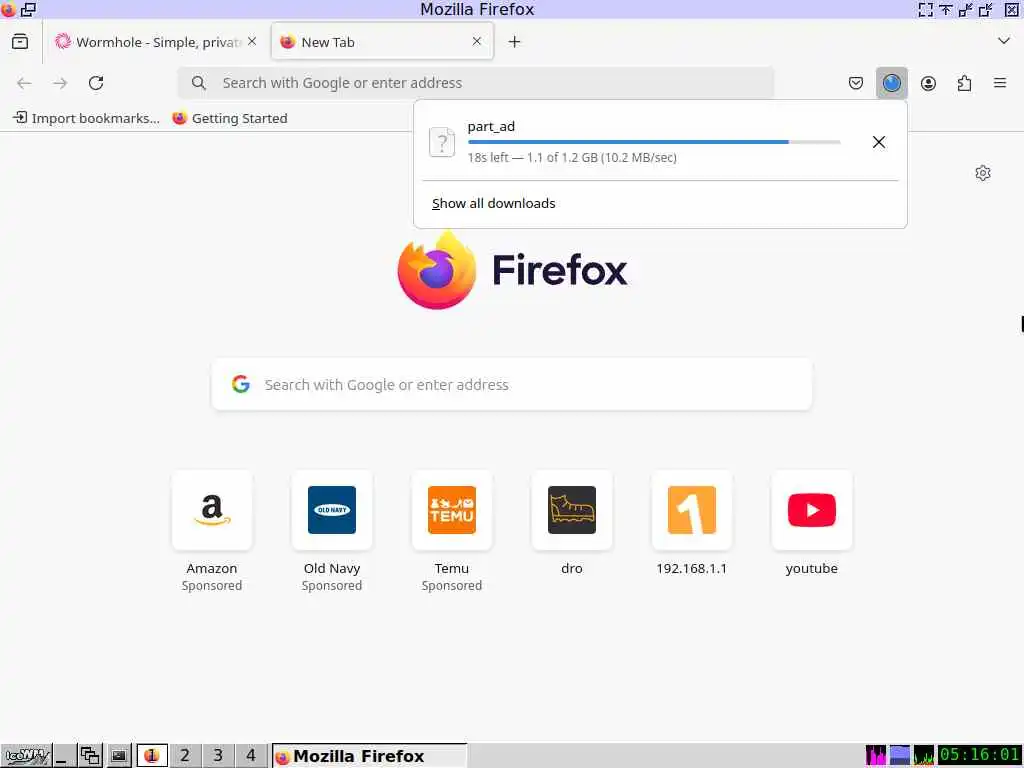The width and height of the screenshot is (1024, 768).
Task: Roll up window title bar icon
Action: pyautogui.click(x=946, y=9)
